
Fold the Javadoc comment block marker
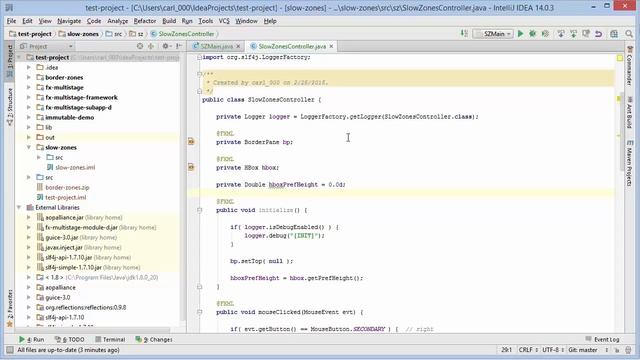(200, 74)
